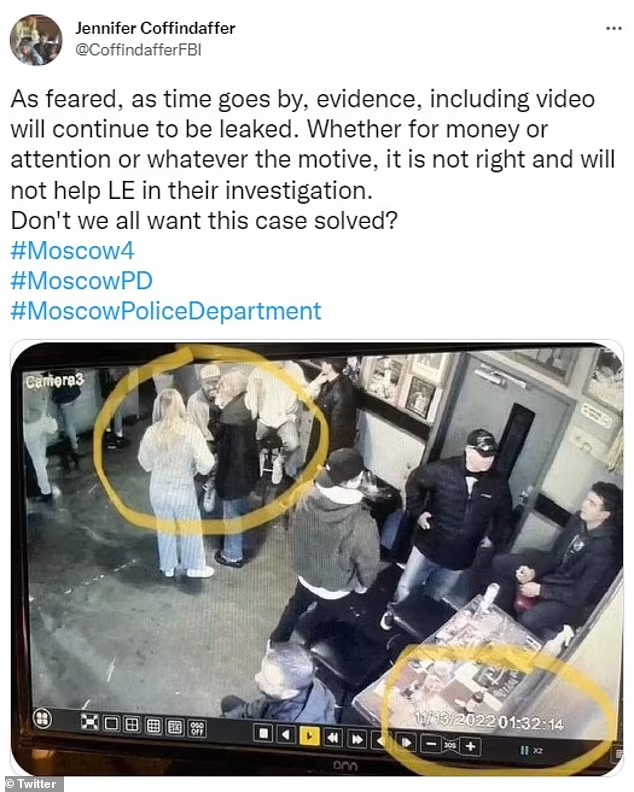Open the three-dot tweet options menu
The height and width of the screenshot is (792, 634).
614,28
